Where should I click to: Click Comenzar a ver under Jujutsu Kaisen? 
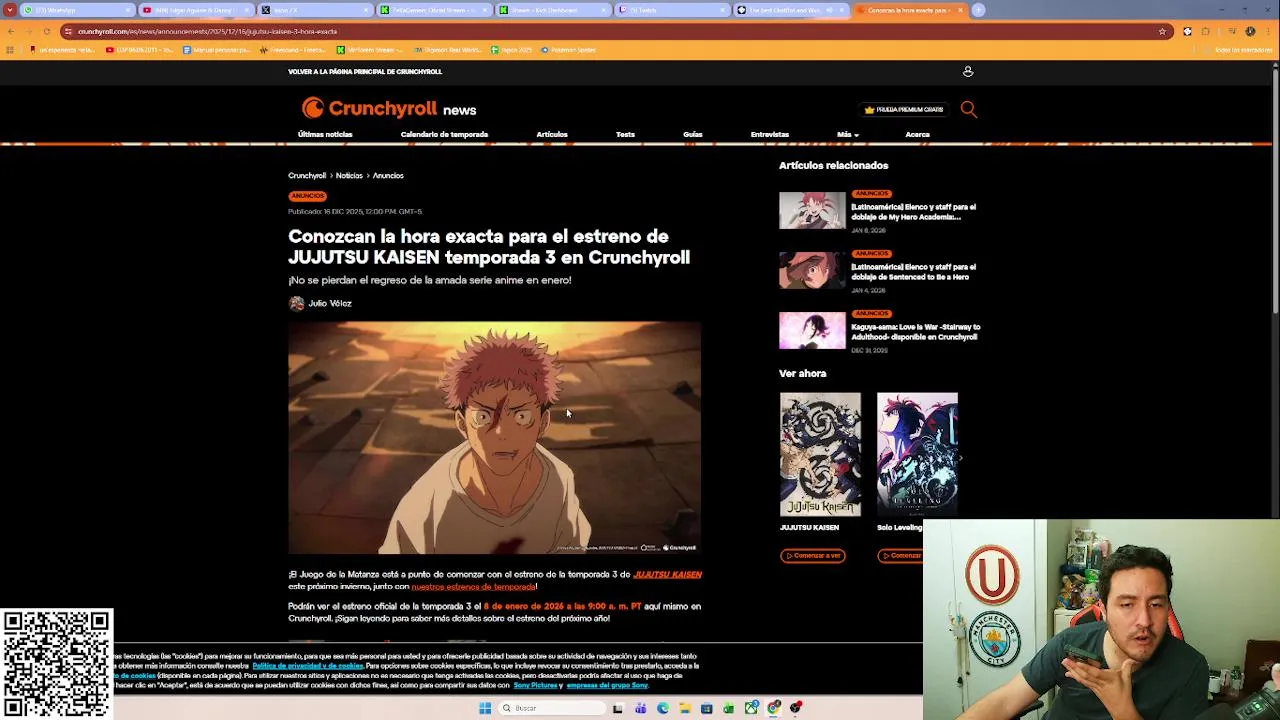point(813,556)
